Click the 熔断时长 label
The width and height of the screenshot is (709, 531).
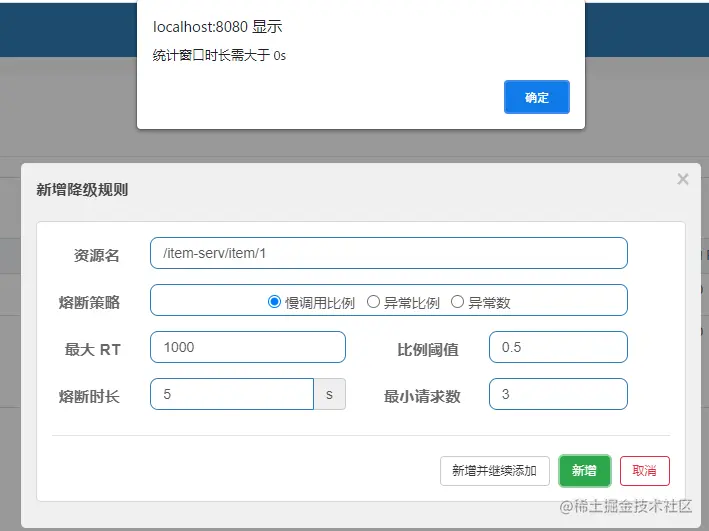point(90,396)
